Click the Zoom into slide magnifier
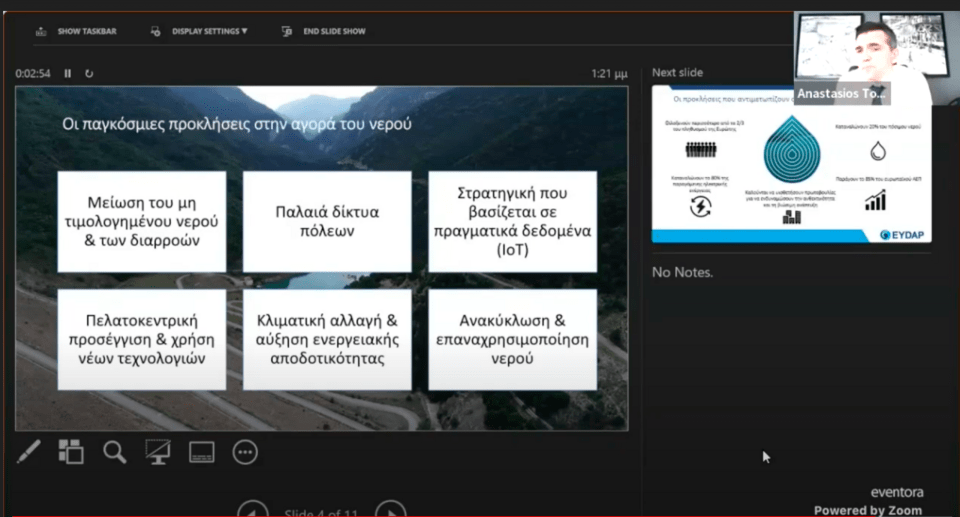 (x=115, y=452)
